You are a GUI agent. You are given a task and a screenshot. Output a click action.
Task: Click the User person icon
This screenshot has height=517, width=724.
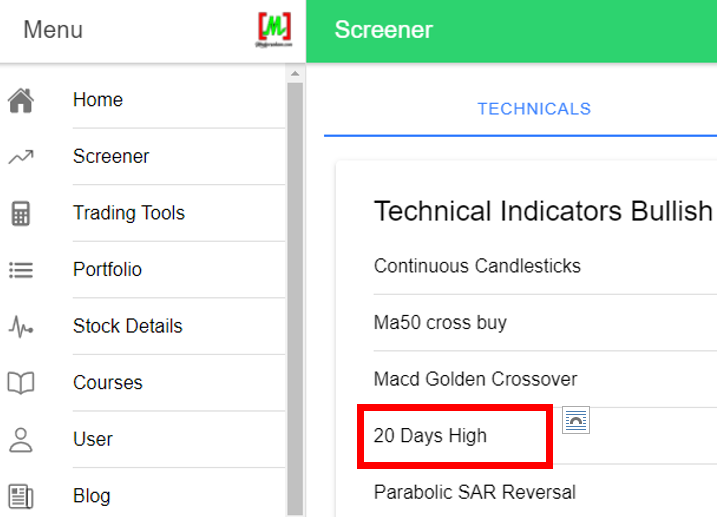pyautogui.click(x=21, y=439)
